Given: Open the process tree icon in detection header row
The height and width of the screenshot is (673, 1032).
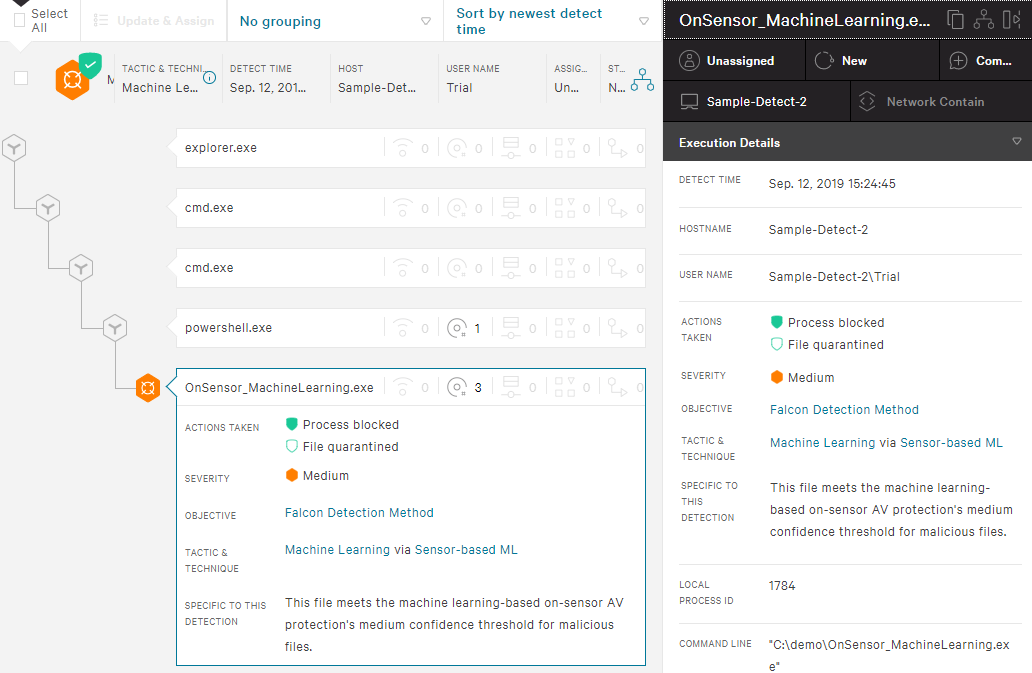Looking at the screenshot, I should 642,80.
